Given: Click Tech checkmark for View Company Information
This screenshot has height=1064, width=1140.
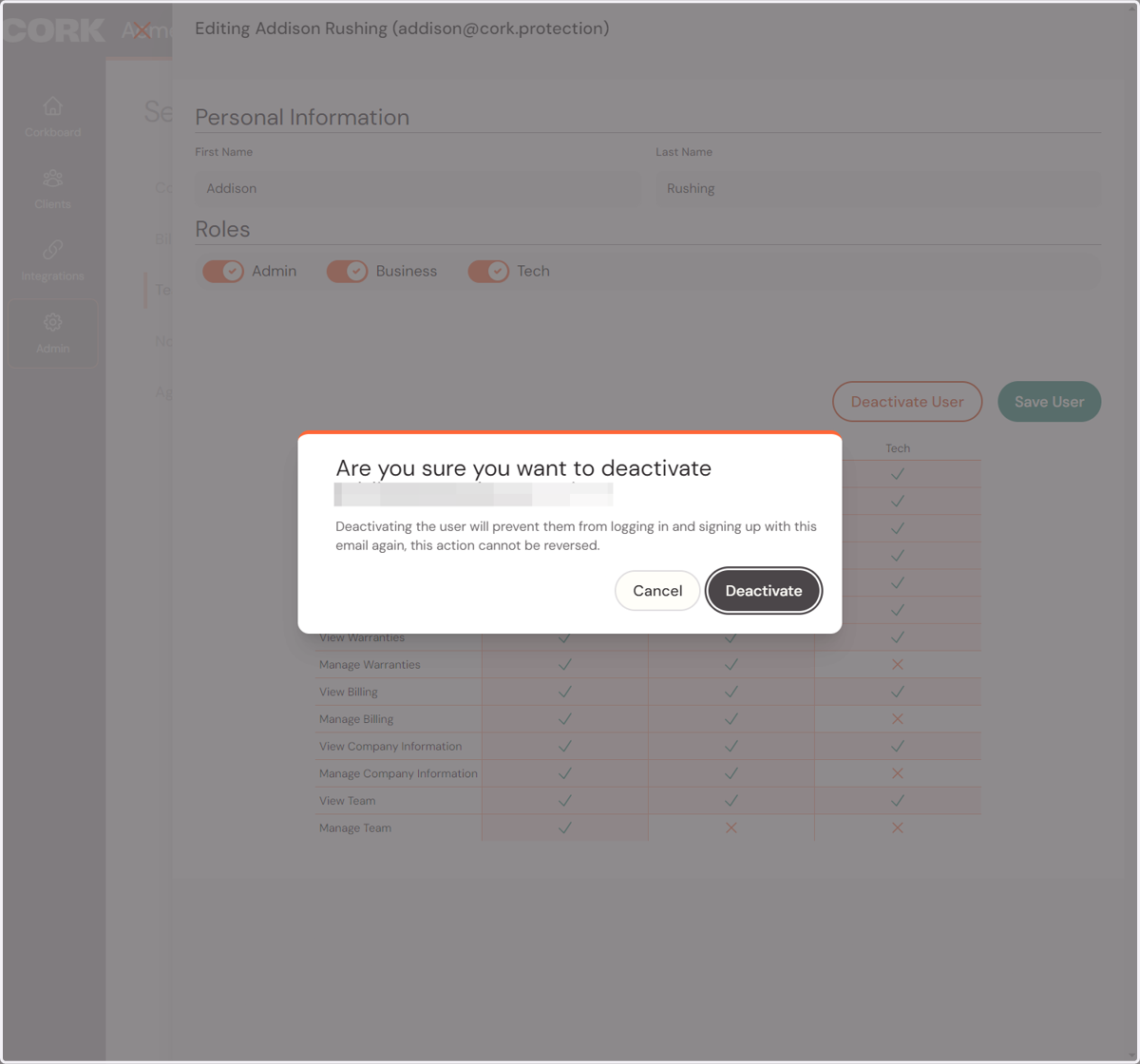Looking at the screenshot, I should [x=898, y=747].
